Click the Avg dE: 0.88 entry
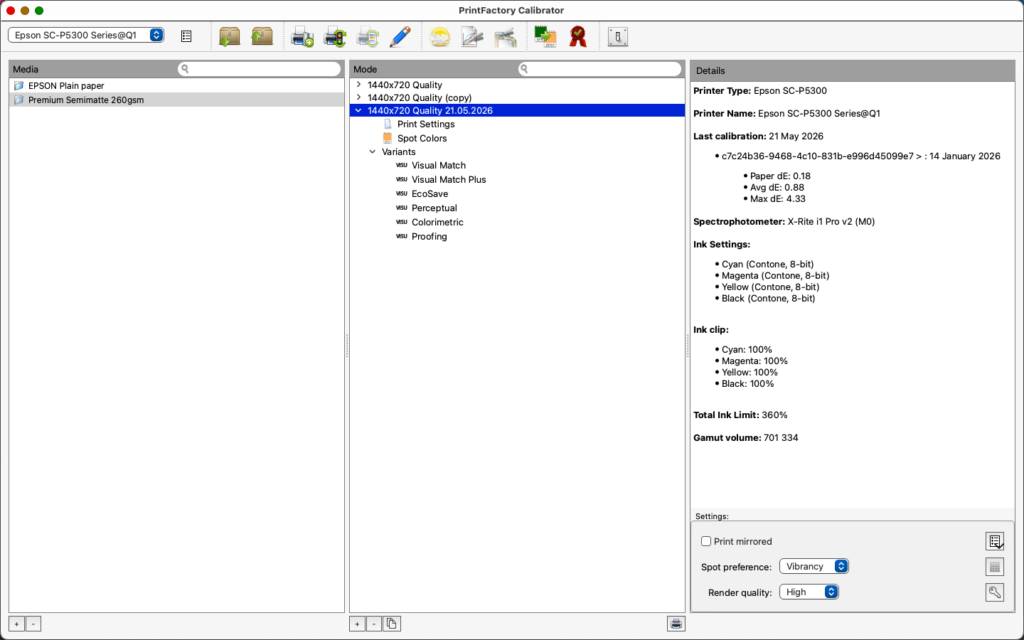1024x640 pixels. [776, 187]
